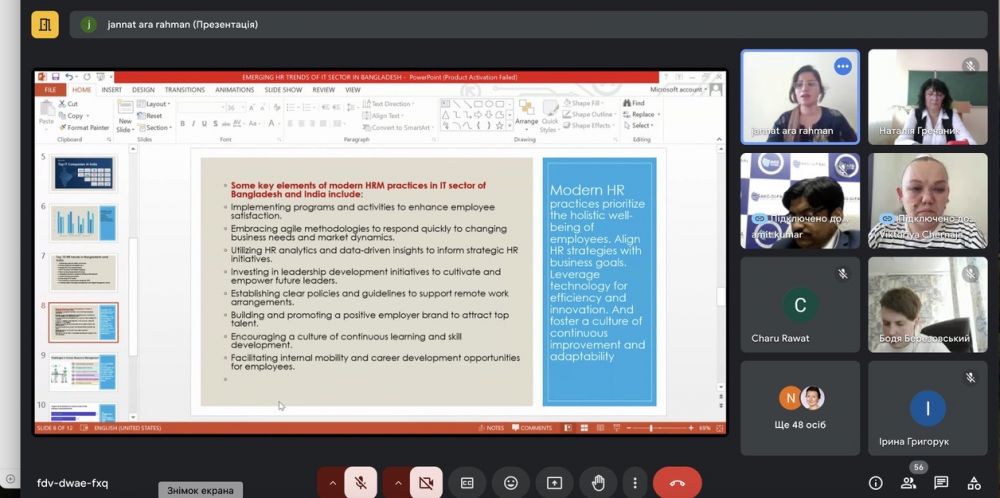Open the Shape Fill dropdown
Image resolution: width=1000 pixels, height=498 pixels.
click(584, 103)
